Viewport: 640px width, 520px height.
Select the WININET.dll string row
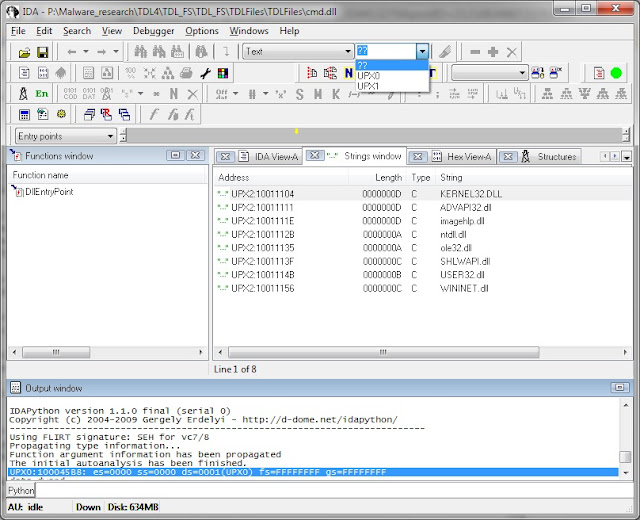463,288
